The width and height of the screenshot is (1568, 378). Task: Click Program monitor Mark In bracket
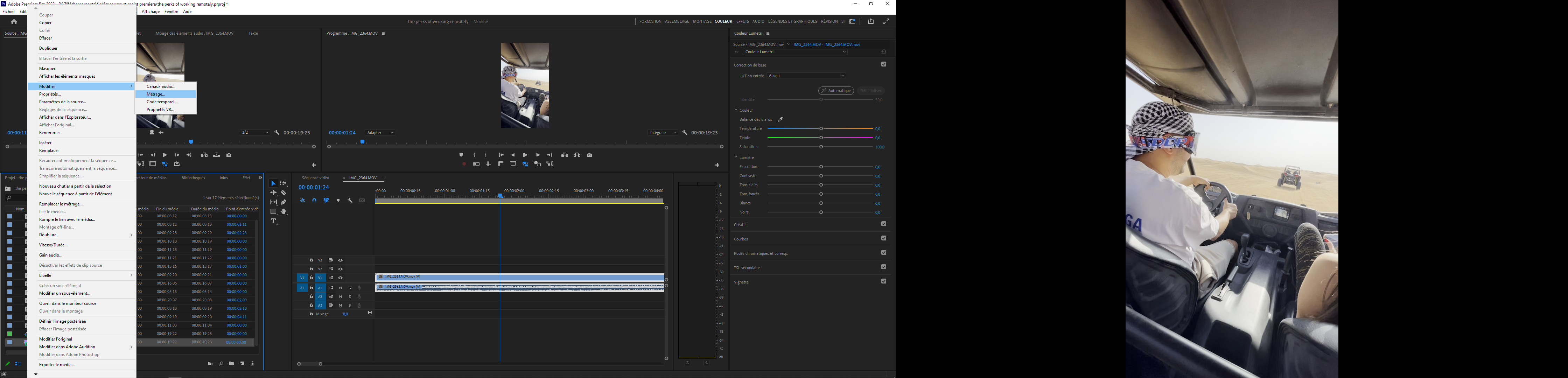point(474,155)
